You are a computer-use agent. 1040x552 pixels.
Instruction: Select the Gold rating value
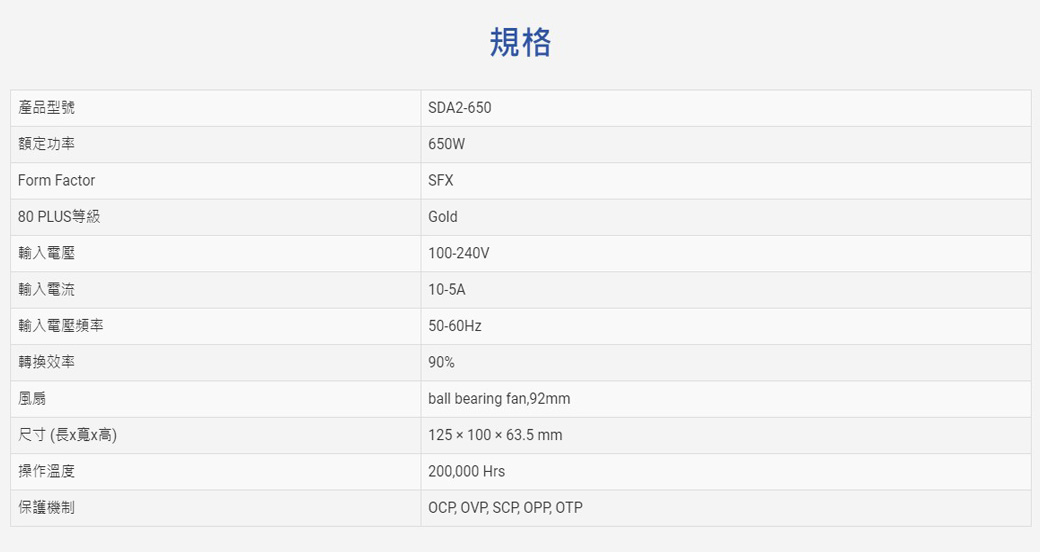(442, 217)
